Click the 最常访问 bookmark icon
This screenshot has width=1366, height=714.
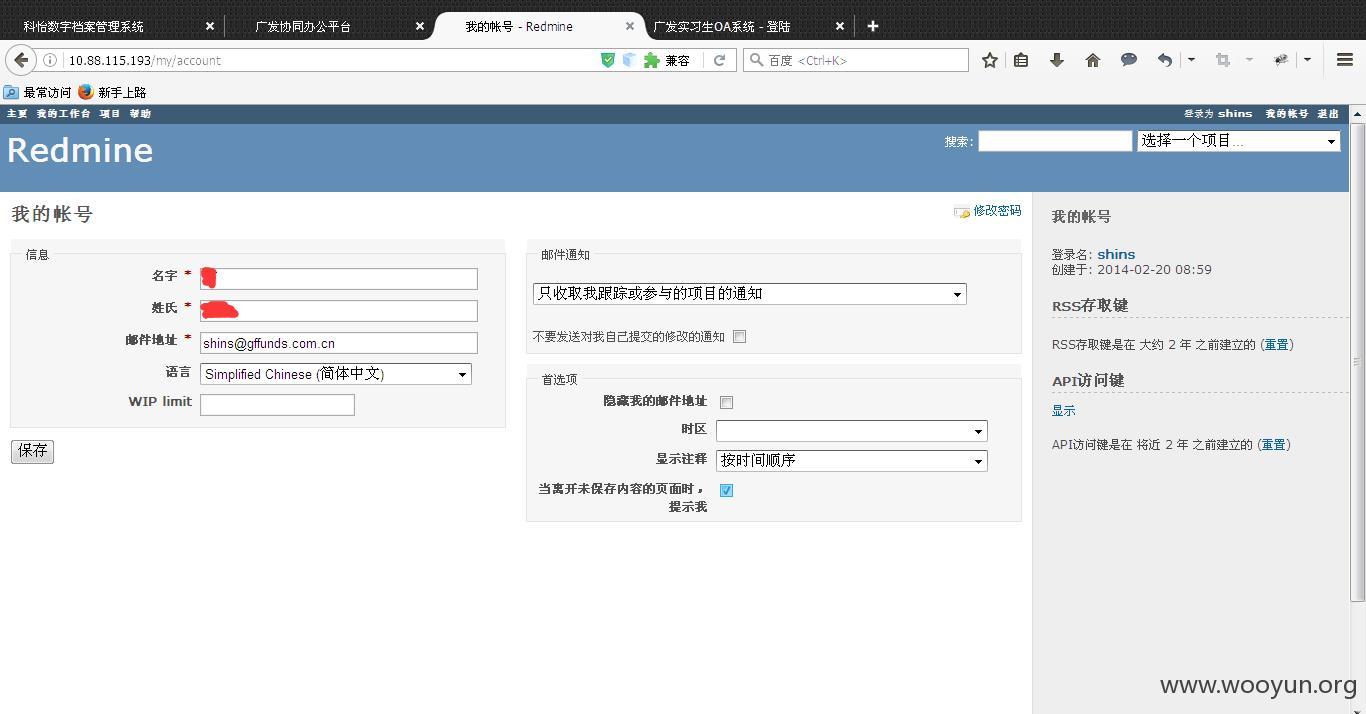[11, 92]
